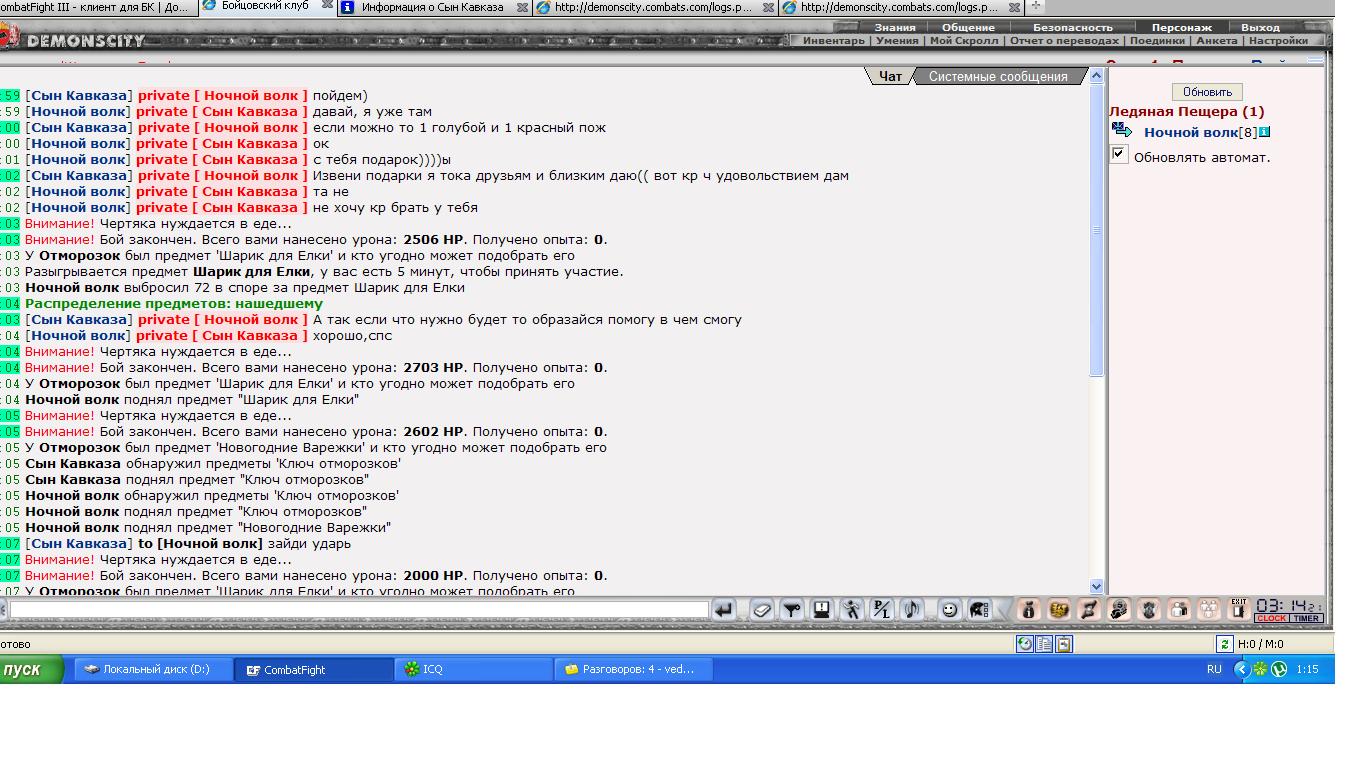Click the clipboard icon in the status bar

coord(1064,644)
